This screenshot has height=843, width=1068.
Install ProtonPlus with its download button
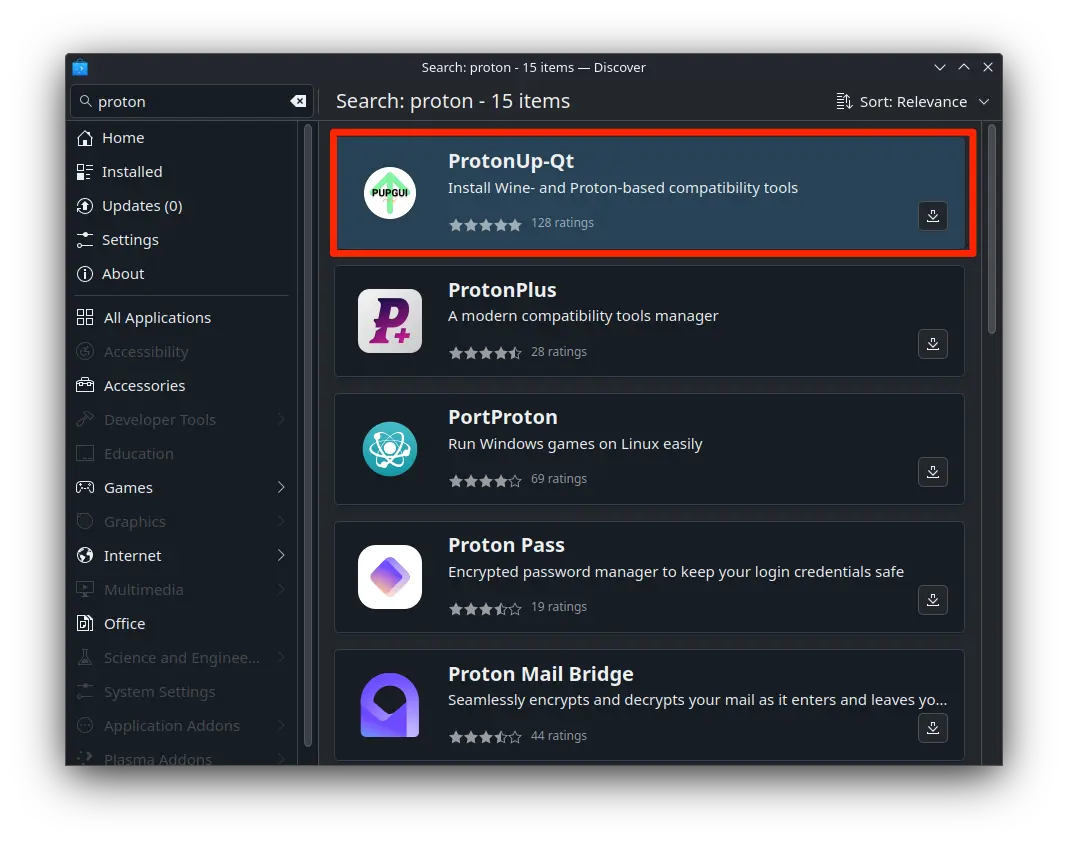[x=933, y=344]
